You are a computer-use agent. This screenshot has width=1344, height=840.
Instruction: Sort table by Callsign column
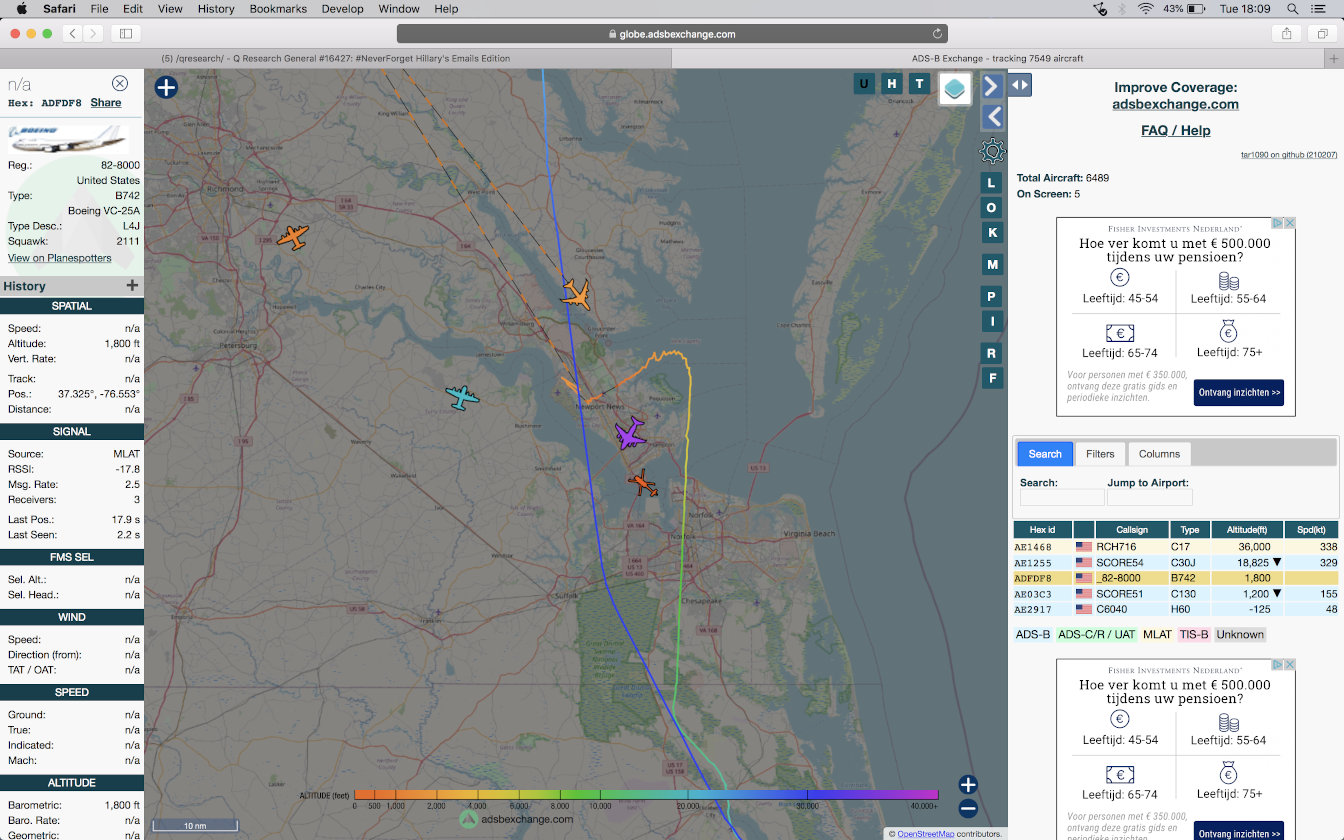pos(1132,530)
